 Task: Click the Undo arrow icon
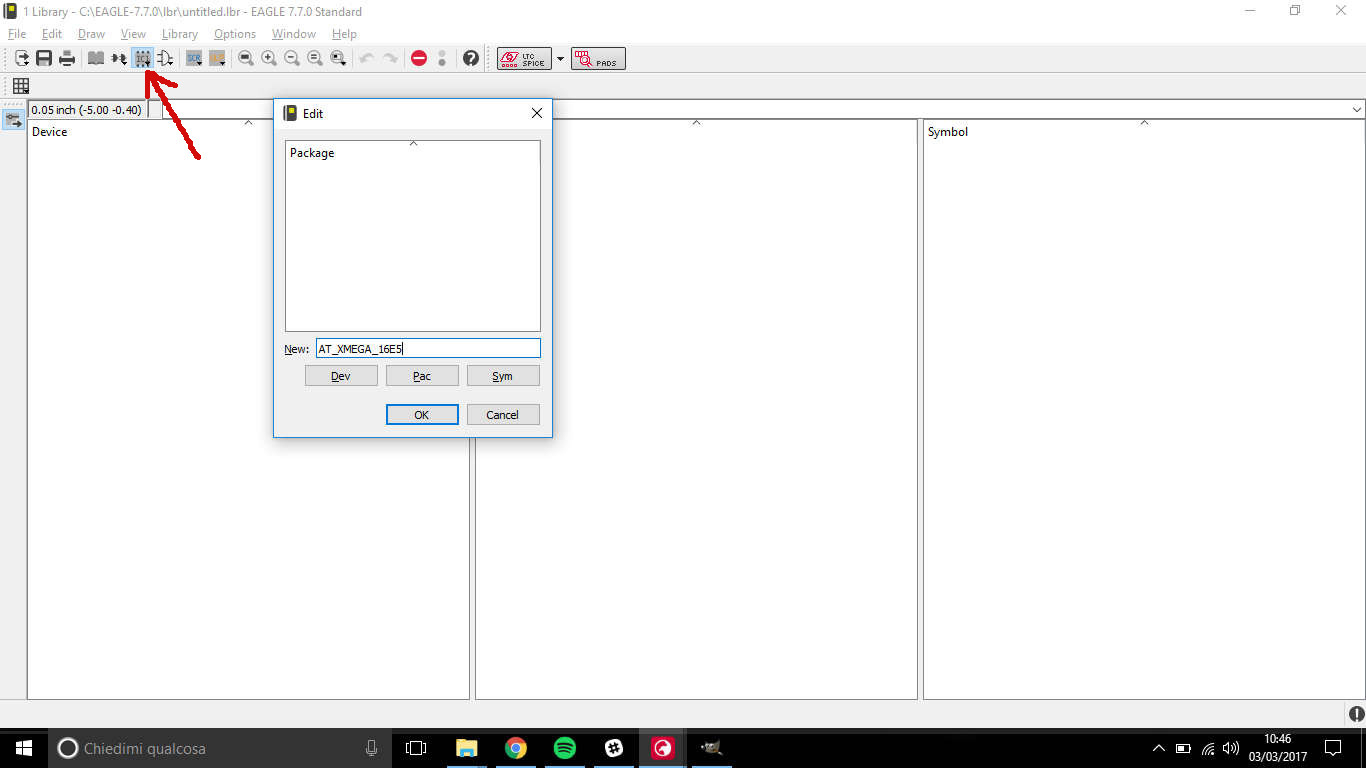367,59
